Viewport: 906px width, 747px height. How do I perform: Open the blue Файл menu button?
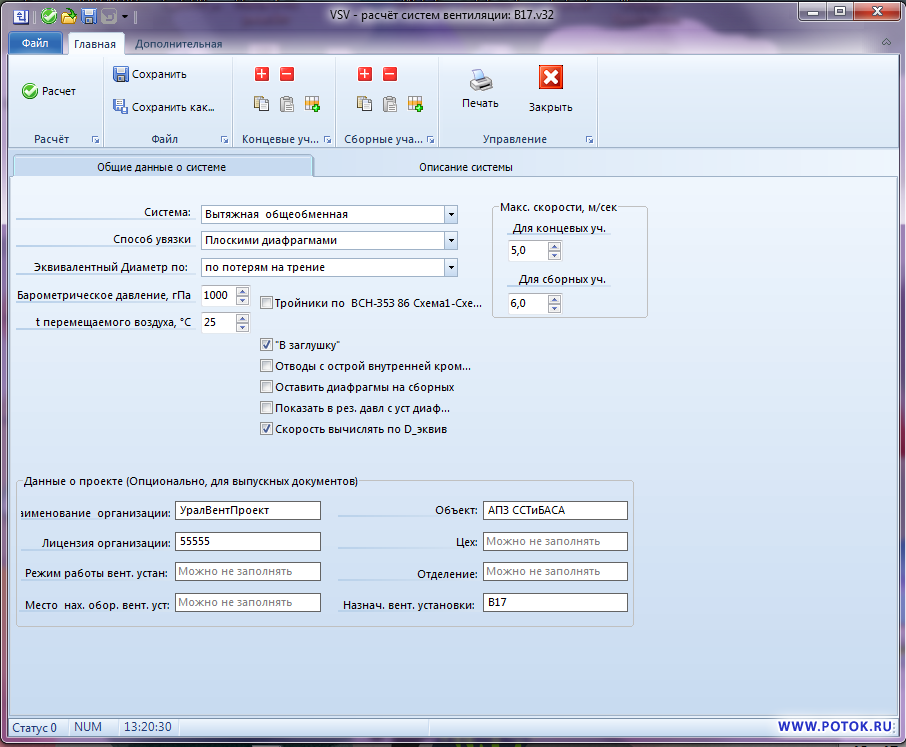click(x=35, y=44)
